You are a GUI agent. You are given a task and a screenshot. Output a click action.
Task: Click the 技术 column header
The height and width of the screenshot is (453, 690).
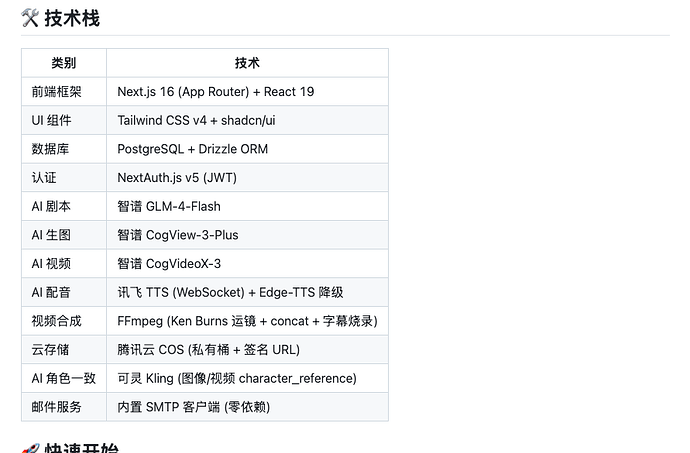click(247, 63)
